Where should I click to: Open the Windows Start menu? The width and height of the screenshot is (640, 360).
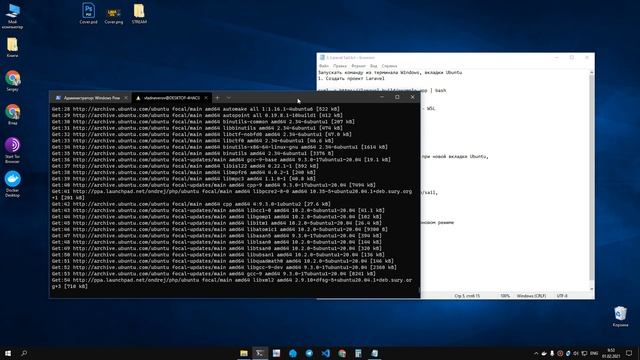[7, 353]
